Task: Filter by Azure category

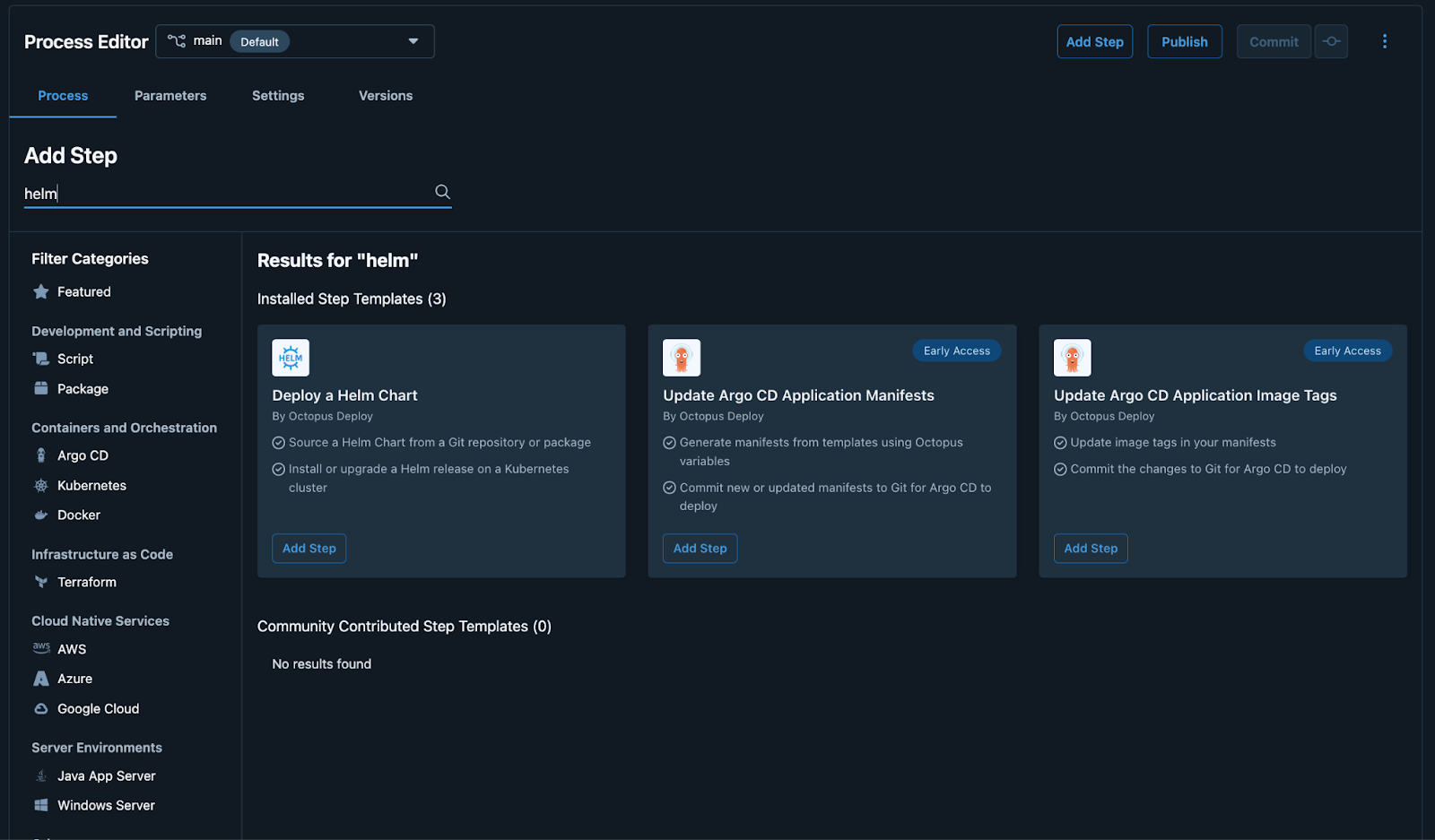Action: 74,679
